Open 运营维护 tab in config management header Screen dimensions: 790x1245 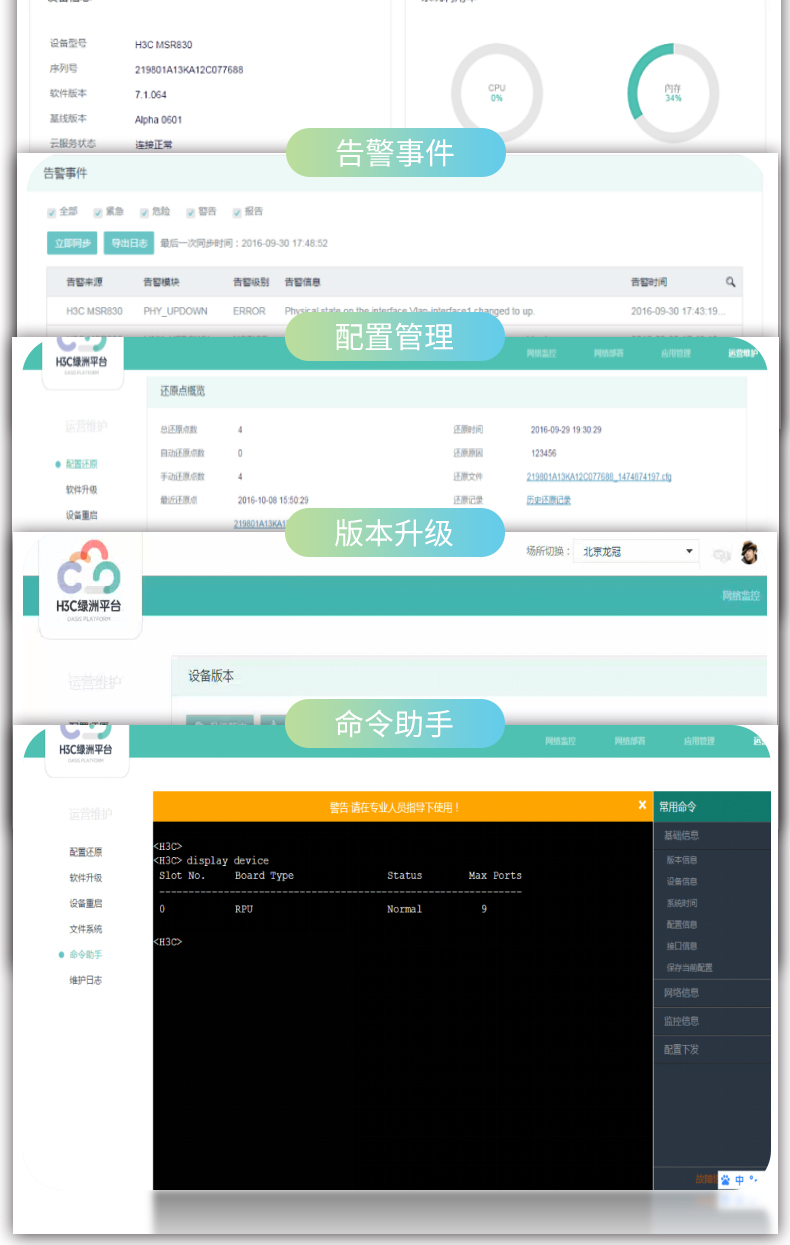tap(743, 353)
